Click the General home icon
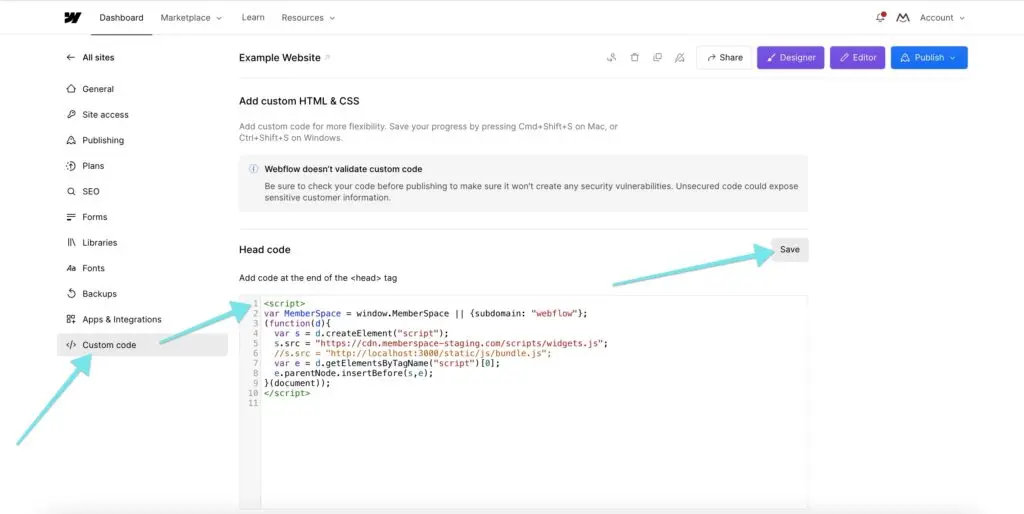1024x514 pixels. (71, 89)
